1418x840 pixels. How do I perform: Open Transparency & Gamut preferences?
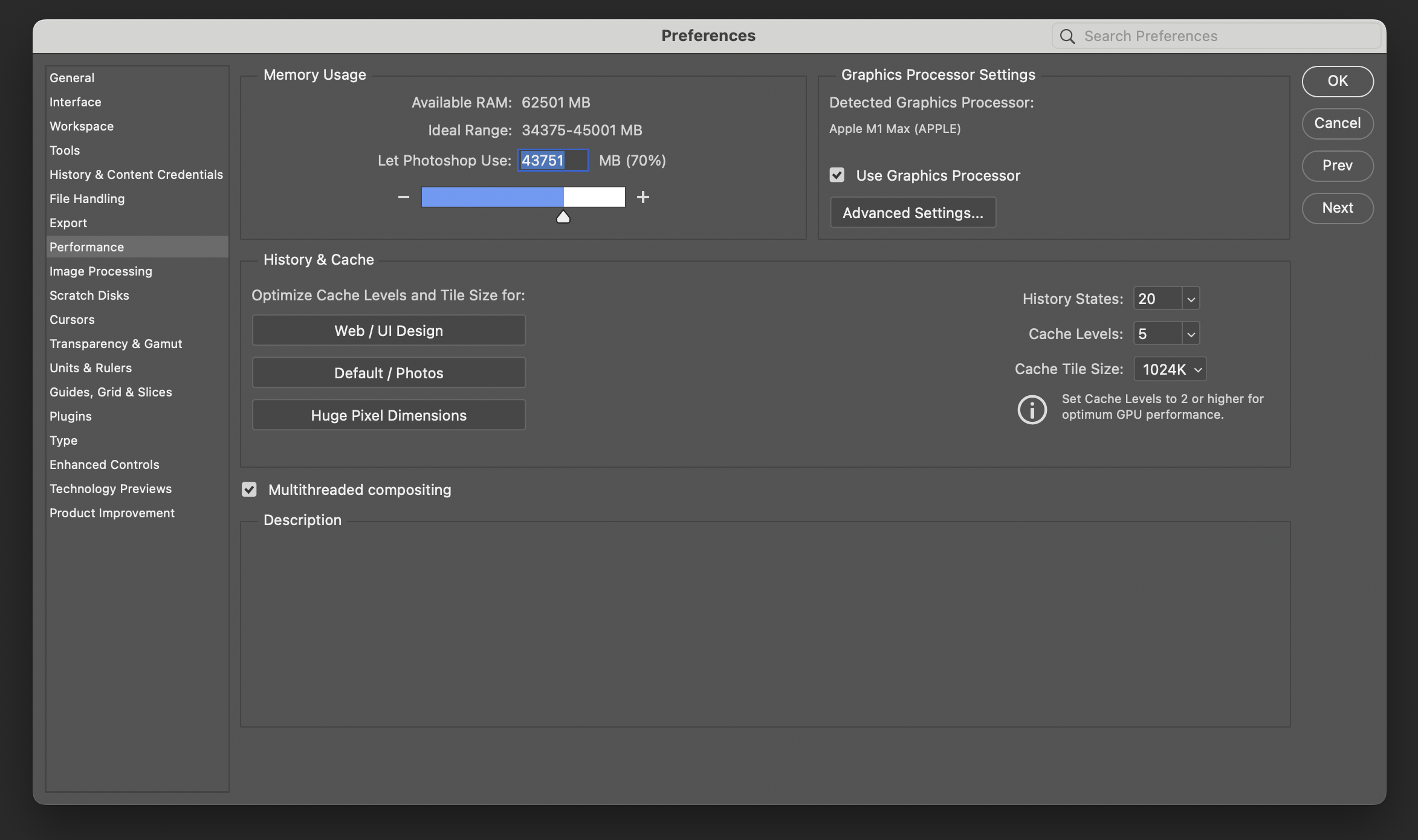coord(137,344)
